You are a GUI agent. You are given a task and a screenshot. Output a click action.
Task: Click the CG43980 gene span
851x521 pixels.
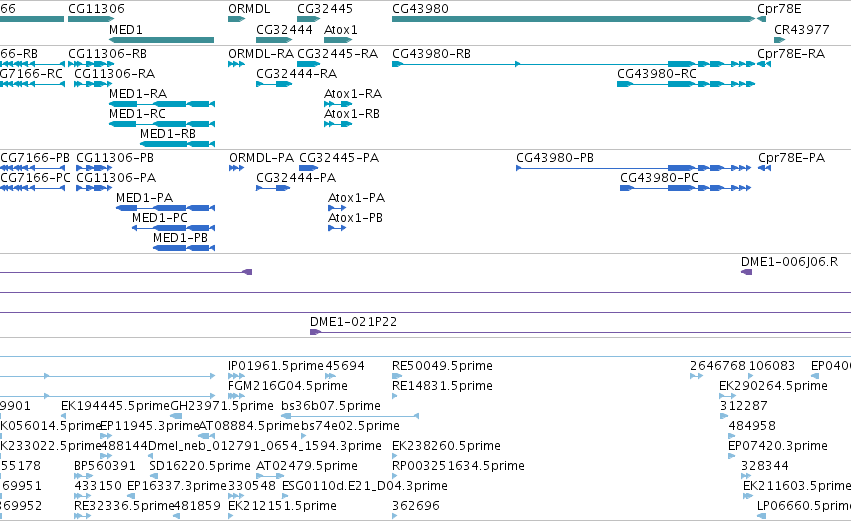[x=574, y=19]
